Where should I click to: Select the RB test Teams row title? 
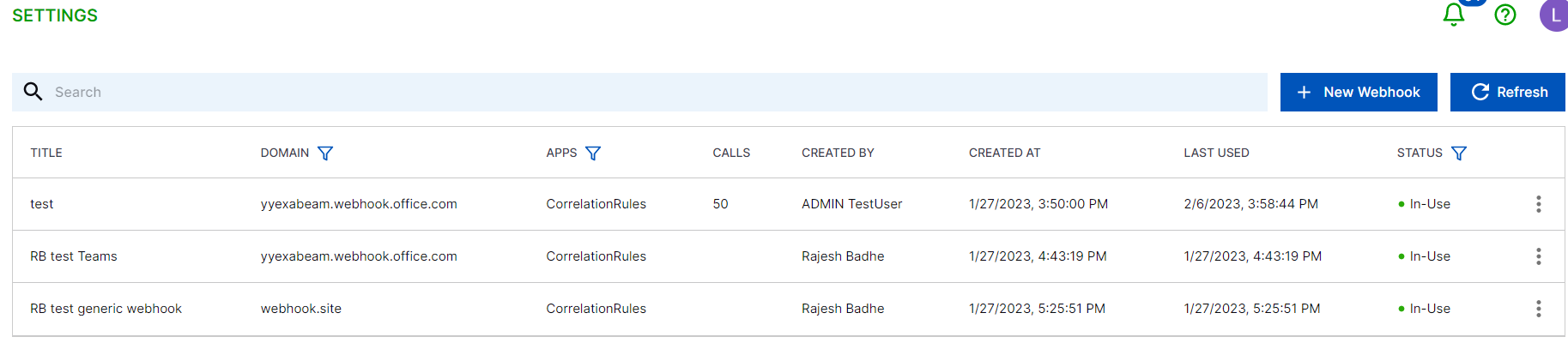(x=74, y=256)
